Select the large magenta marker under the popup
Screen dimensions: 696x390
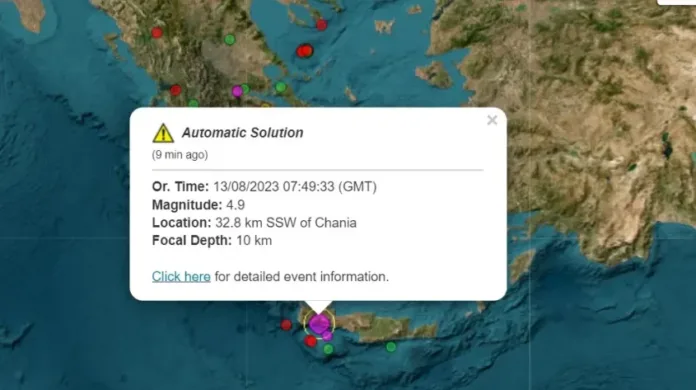point(319,324)
